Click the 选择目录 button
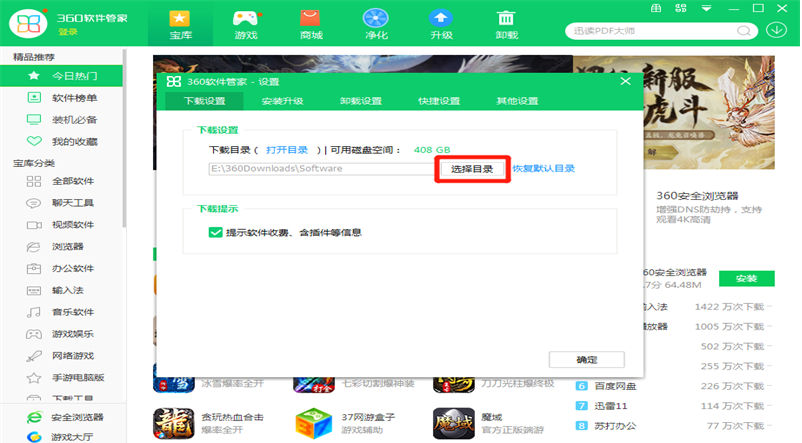 (472, 169)
